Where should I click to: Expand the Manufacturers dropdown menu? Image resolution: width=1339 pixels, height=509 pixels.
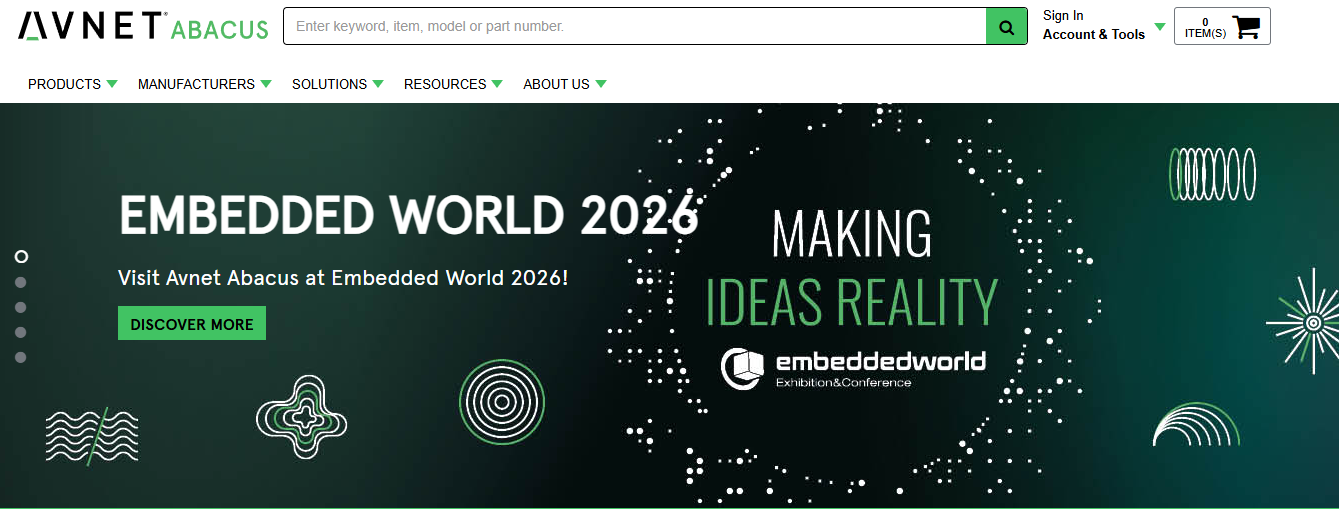204,84
